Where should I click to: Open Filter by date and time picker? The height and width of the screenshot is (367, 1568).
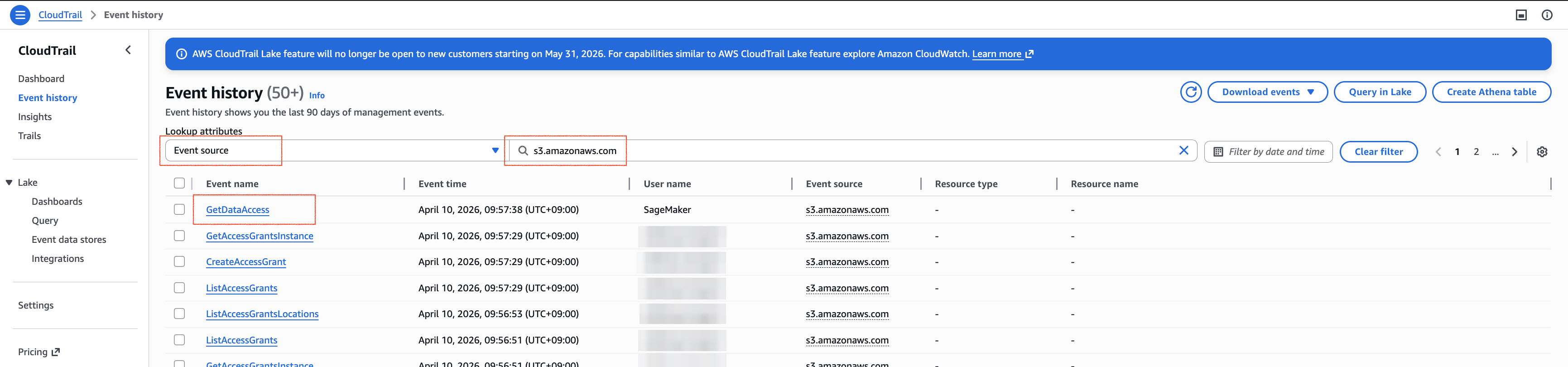coord(1269,151)
